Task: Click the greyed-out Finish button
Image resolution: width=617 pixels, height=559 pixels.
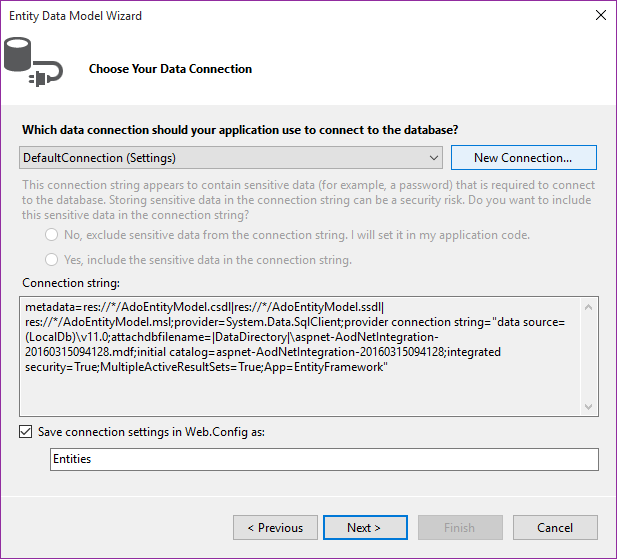Action: 459,528
